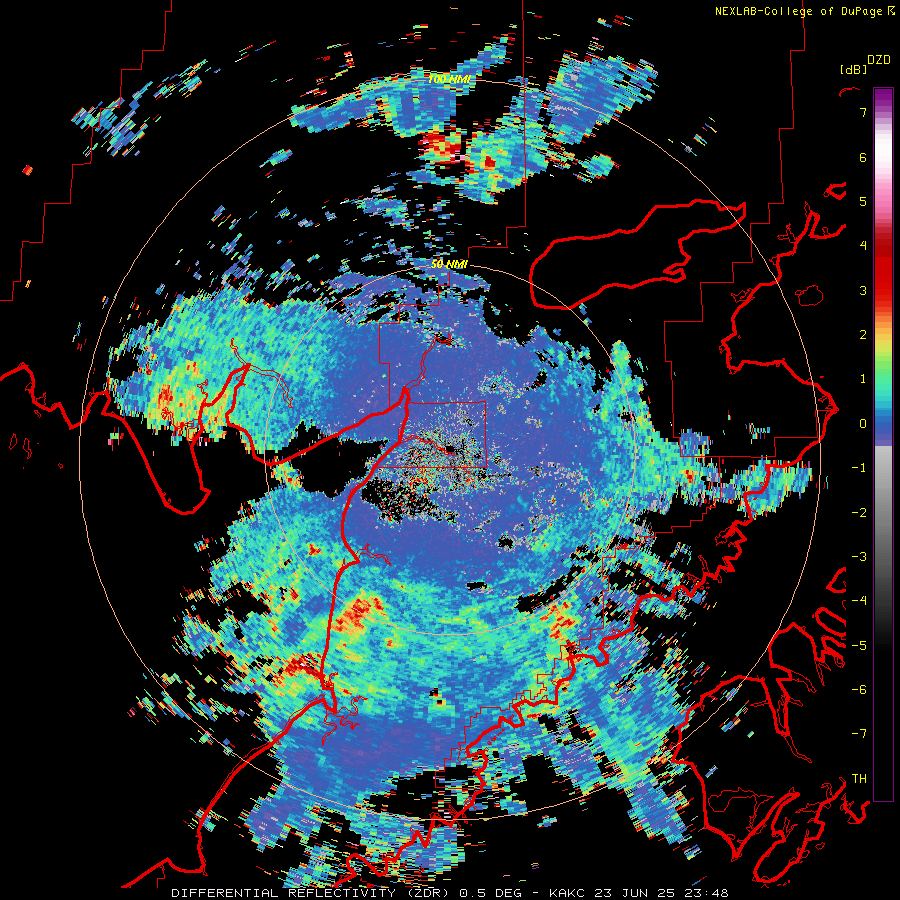The image size is (900, 900).
Task: Select the -1 dB scale value
Action: (x=859, y=468)
